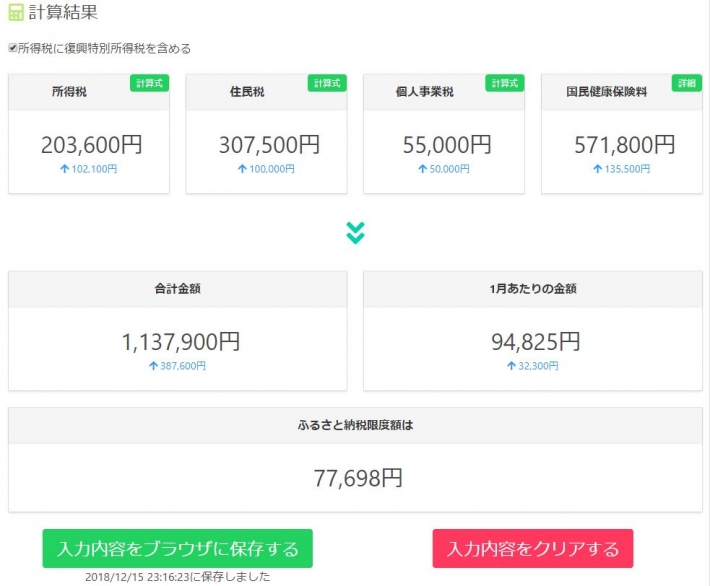
Task: Click the 571,800円 health insurance amount
Action: pyautogui.click(x=625, y=145)
